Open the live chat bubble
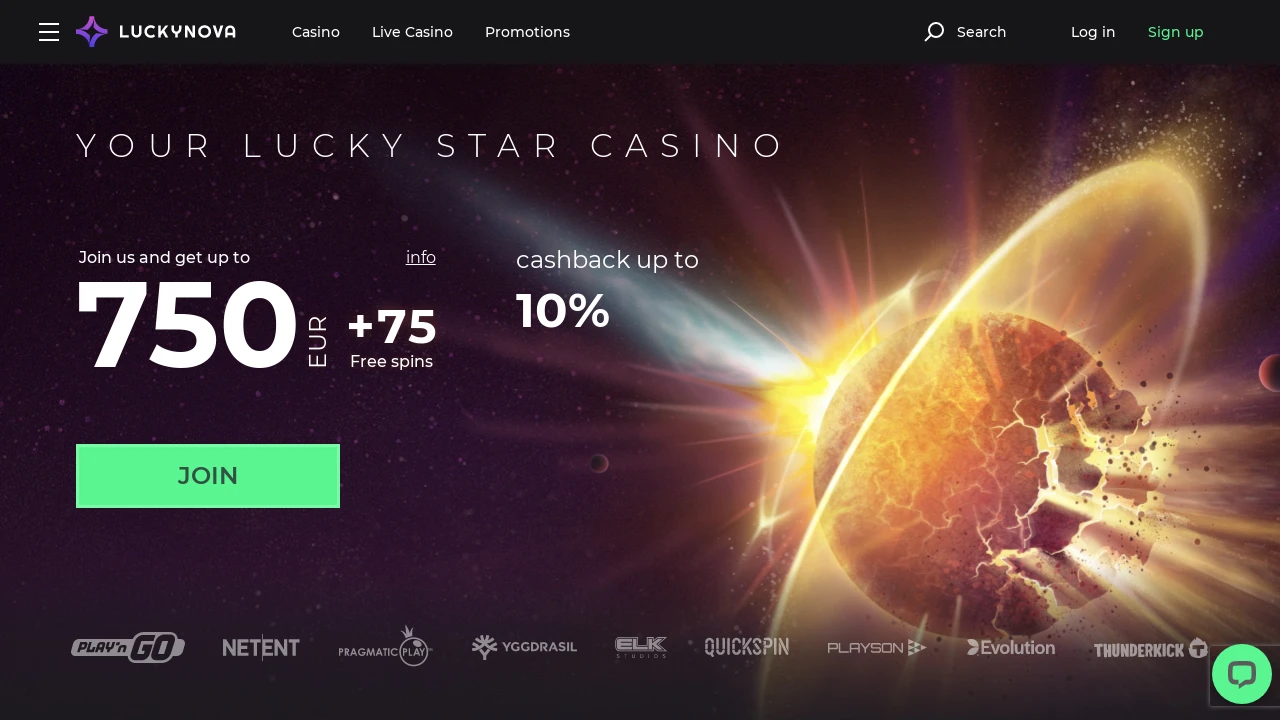1280x720 pixels. pyautogui.click(x=1242, y=674)
